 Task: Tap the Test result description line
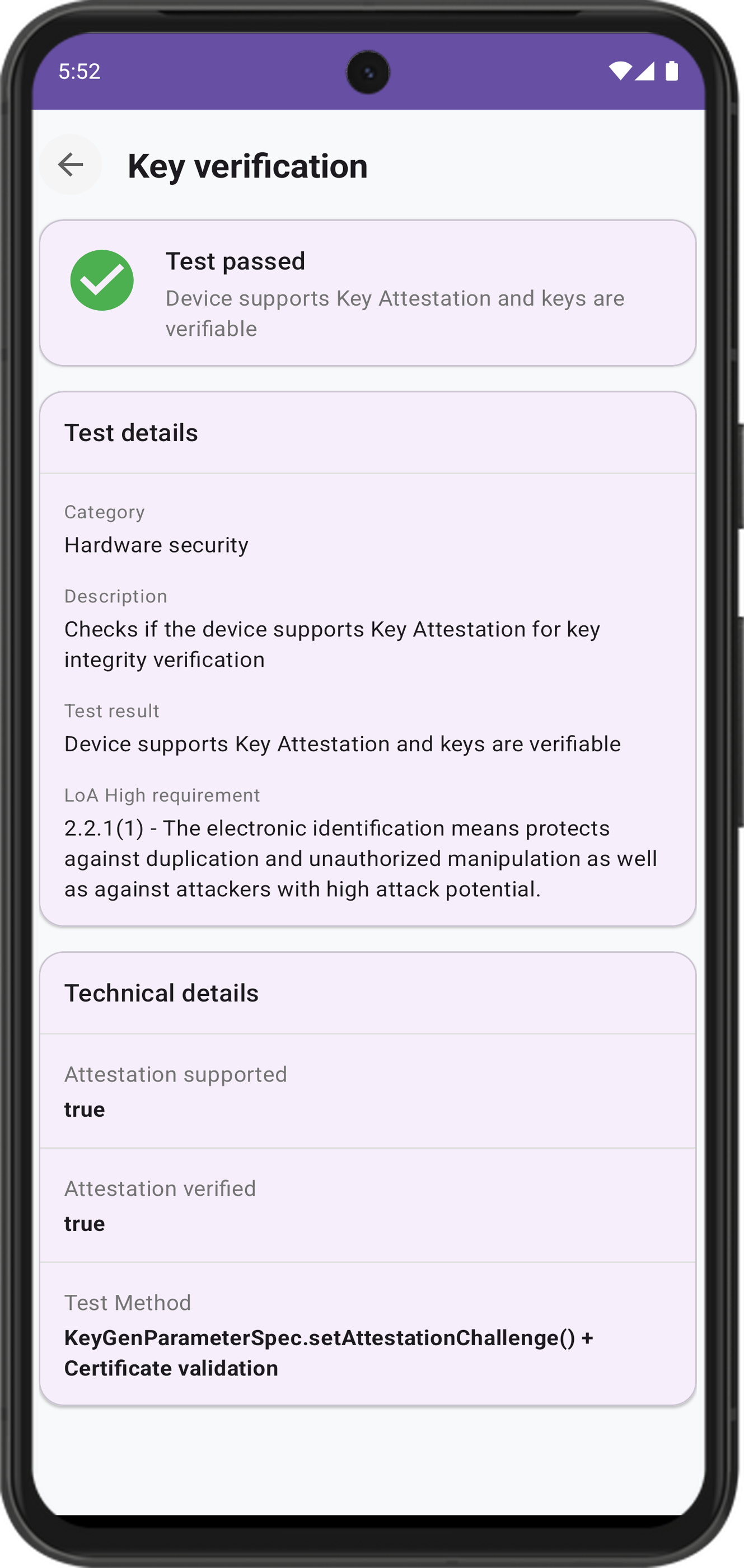[x=342, y=743]
